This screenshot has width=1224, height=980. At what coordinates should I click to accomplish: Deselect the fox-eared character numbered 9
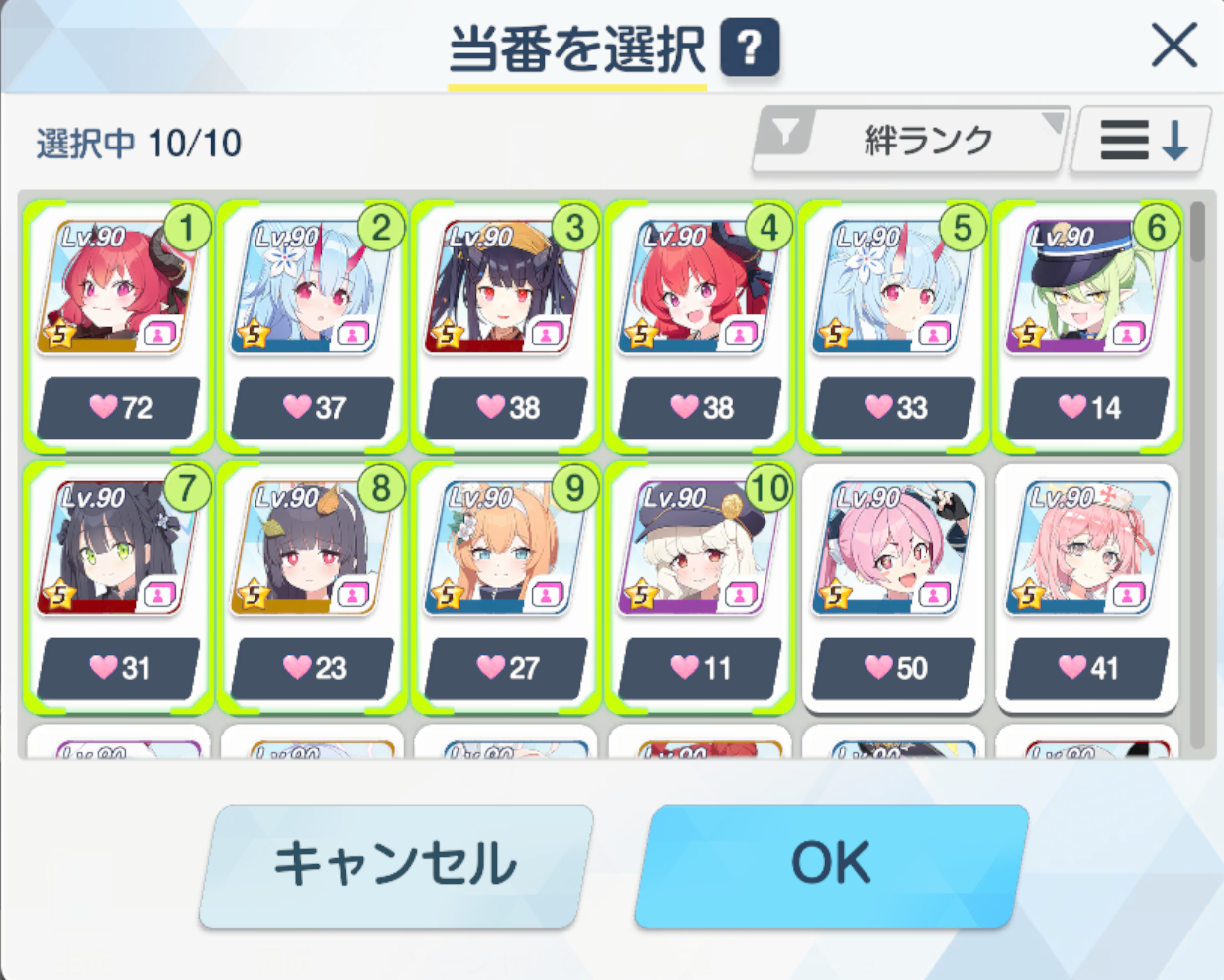pyautogui.click(x=505, y=586)
